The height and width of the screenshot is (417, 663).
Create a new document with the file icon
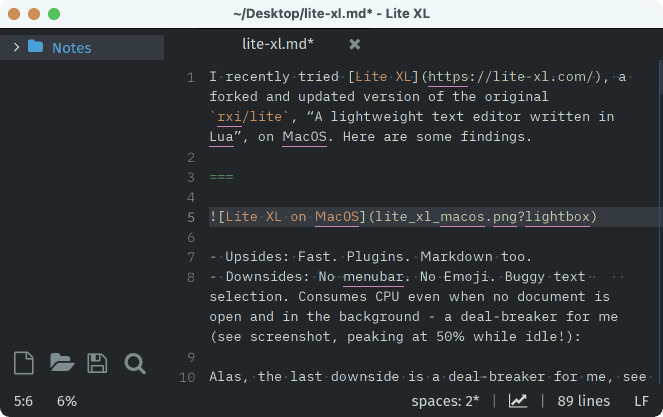(x=25, y=363)
